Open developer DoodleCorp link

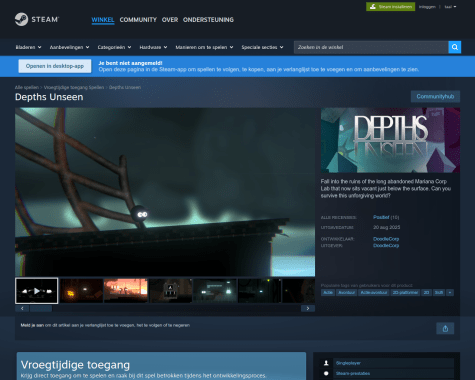pos(386,239)
